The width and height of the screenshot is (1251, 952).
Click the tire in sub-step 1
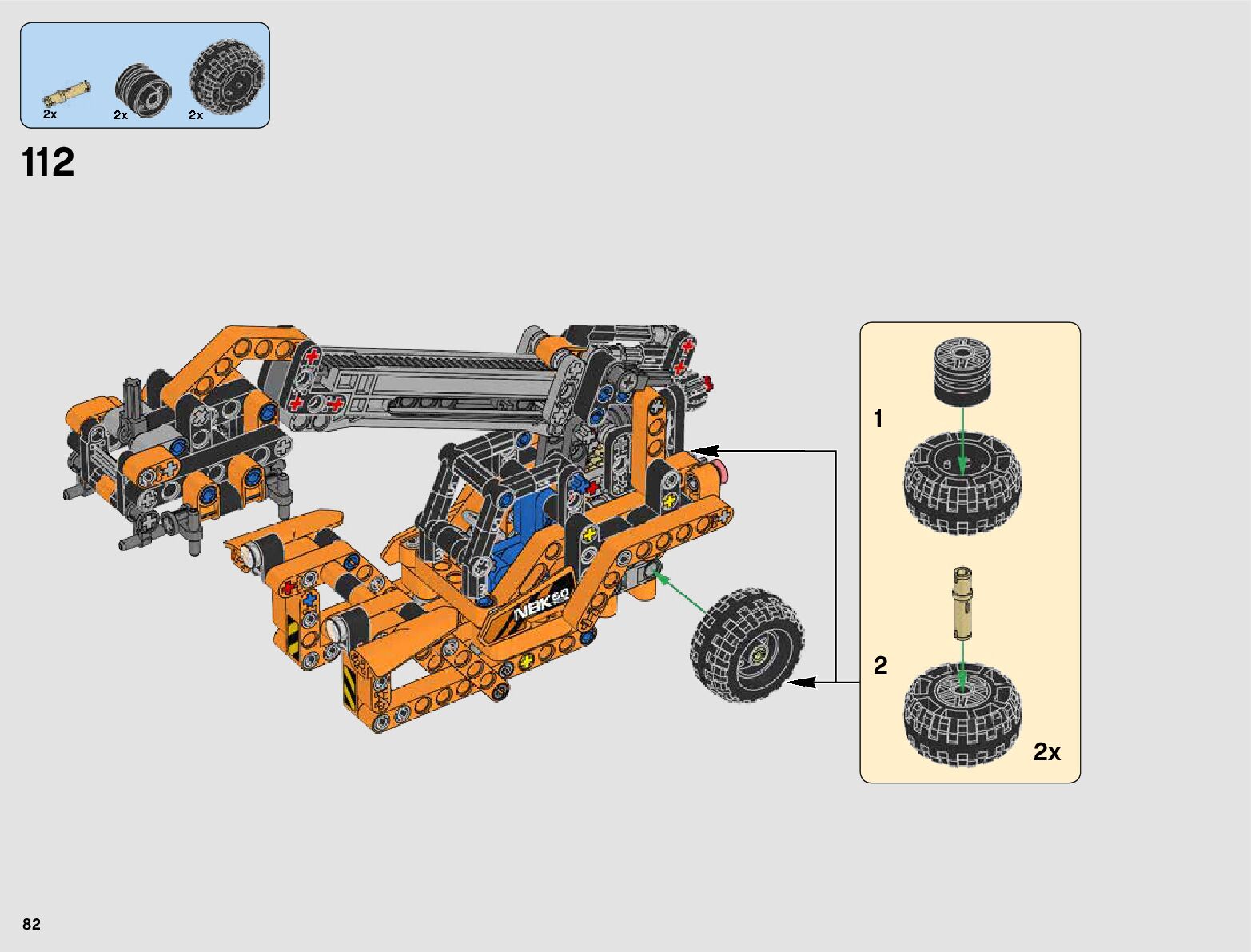click(x=962, y=484)
